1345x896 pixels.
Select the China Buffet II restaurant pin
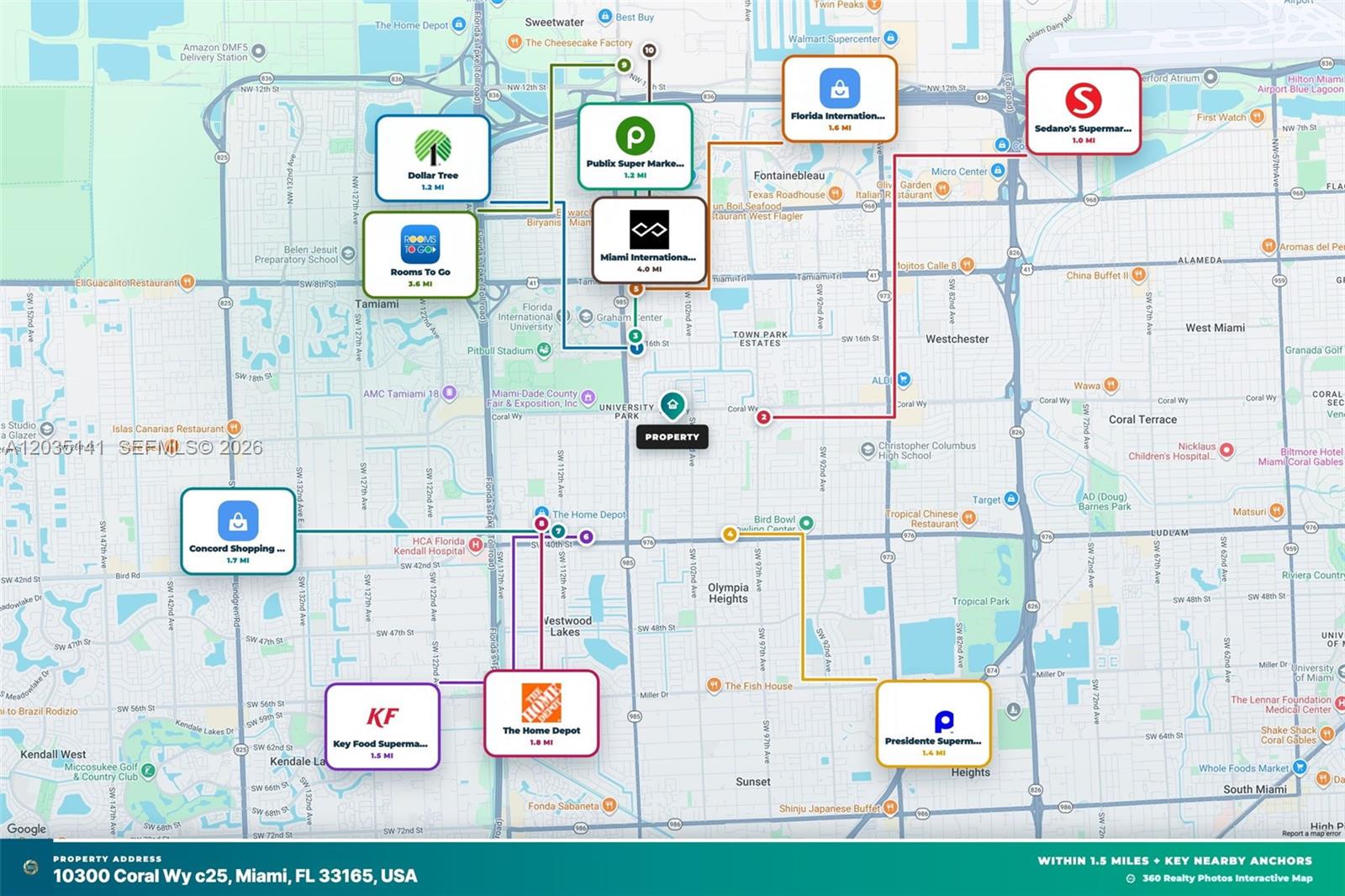pos(1139,275)
